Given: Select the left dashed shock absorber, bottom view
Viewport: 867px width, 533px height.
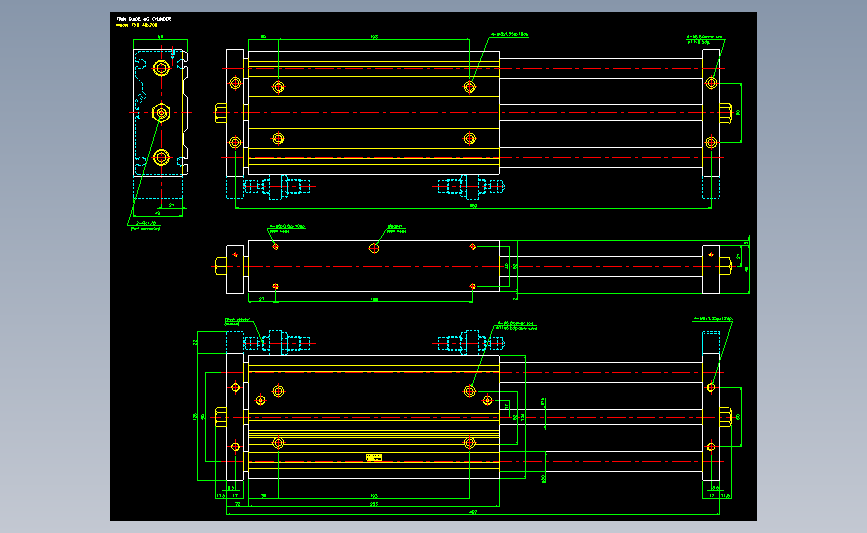Looking at the screenshot, I should click(276, 343).
